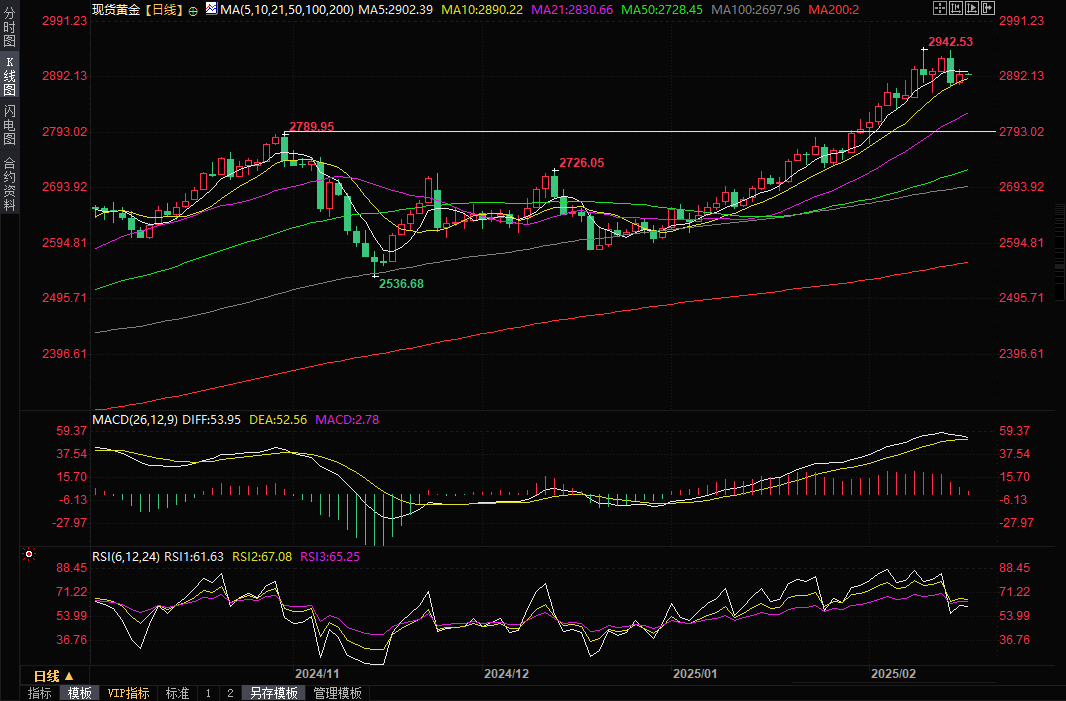This screenshot has height=701, width=1066.
Task: Open the 闪电图 view
Action: pyautogui.click(x=9, y=124)
